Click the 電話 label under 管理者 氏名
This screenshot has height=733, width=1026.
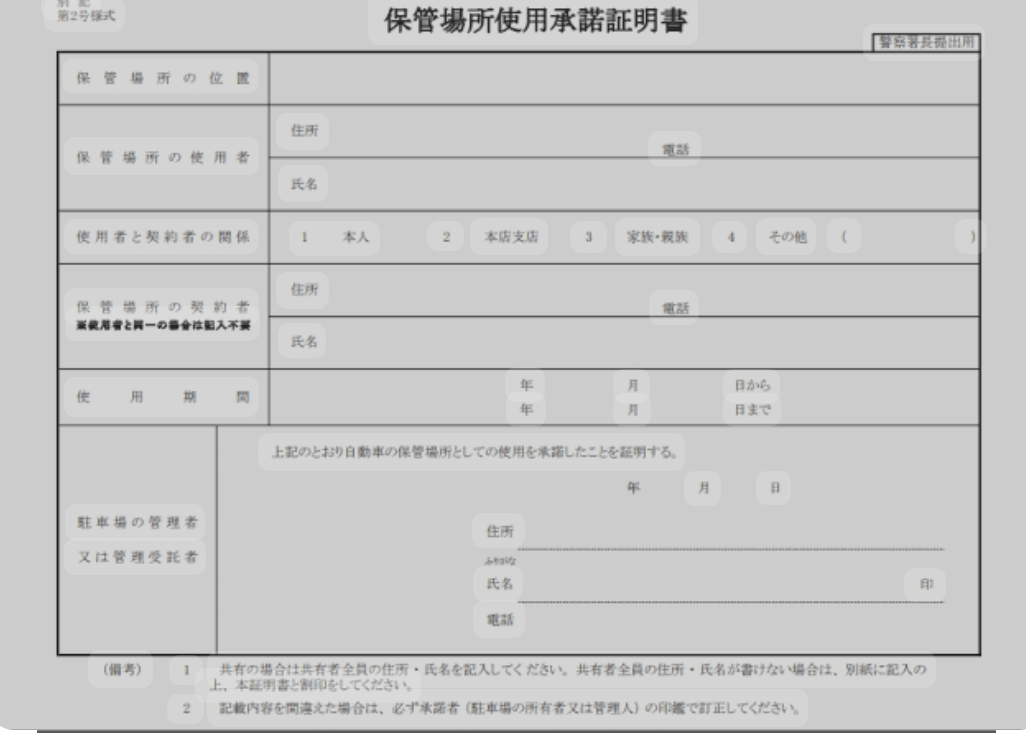pyautogui.click(x=499, y=619)
